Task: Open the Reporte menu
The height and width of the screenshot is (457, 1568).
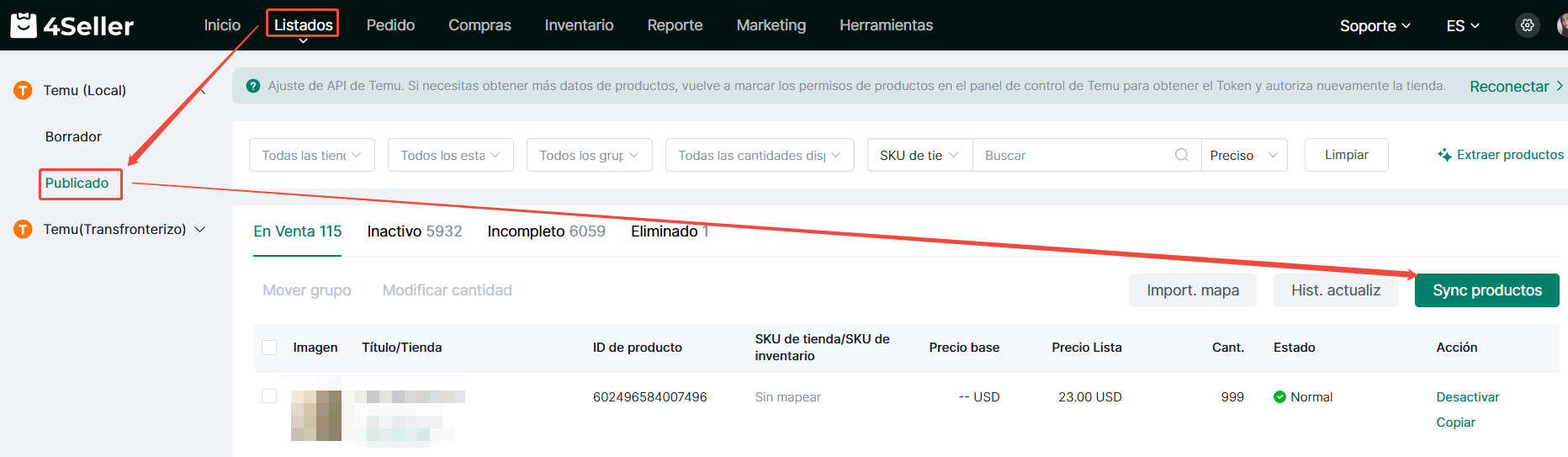Action: click(675, 25)
